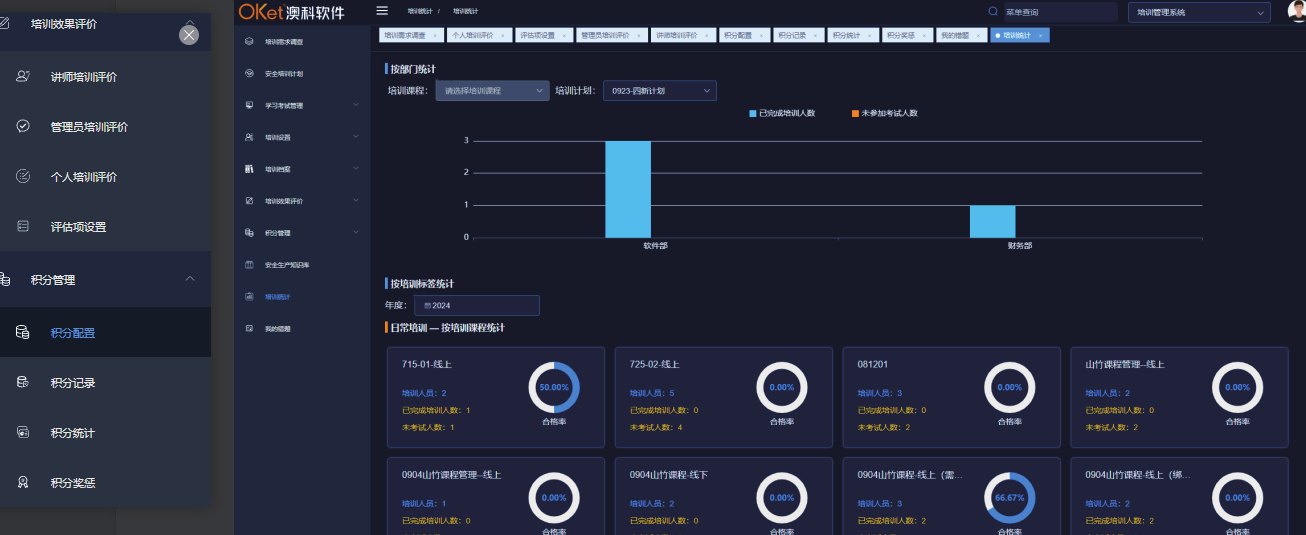Click the hamburger menu collapse icon
This screenshot has height=535, width=1306.
[382, 11]
